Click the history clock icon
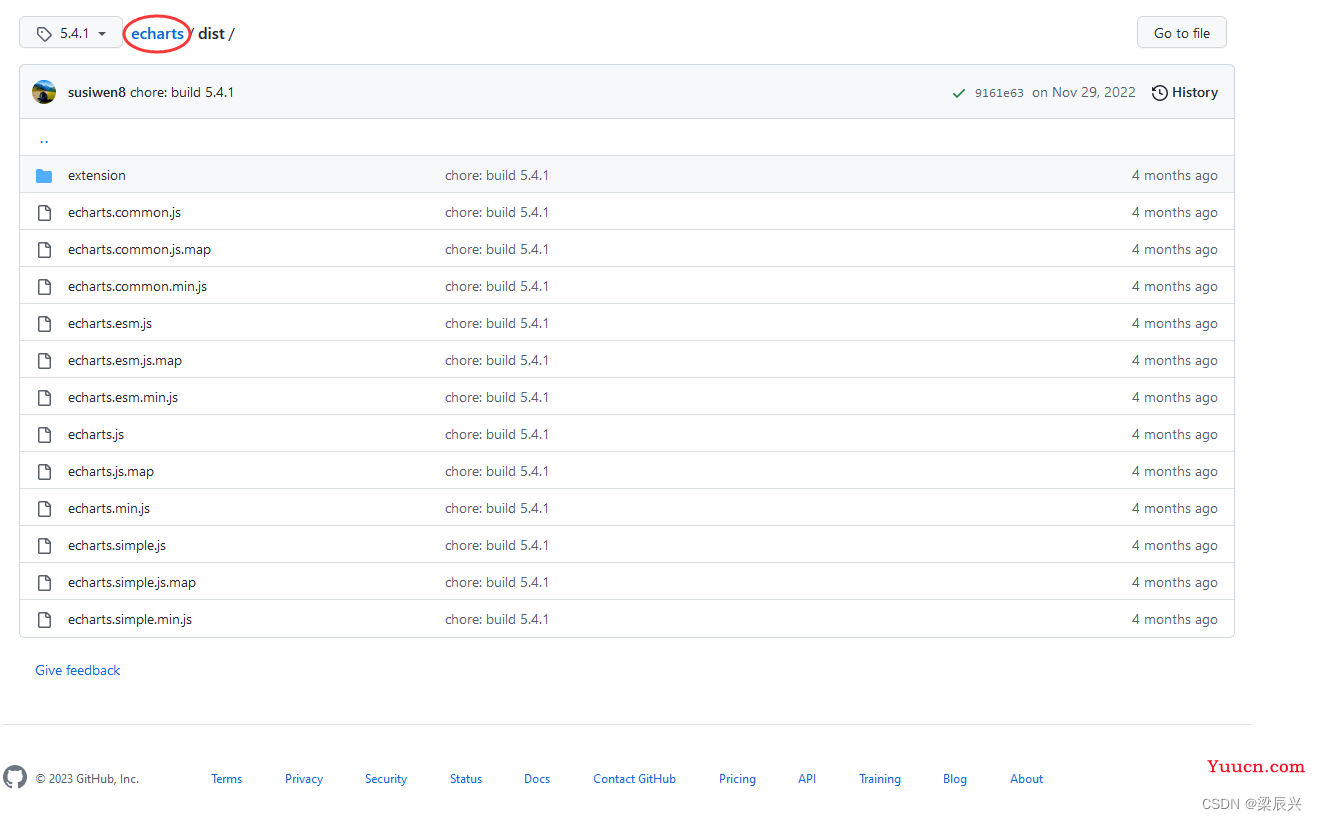The width and height of the screenshot is (1317, 821). coord(1159,93)
